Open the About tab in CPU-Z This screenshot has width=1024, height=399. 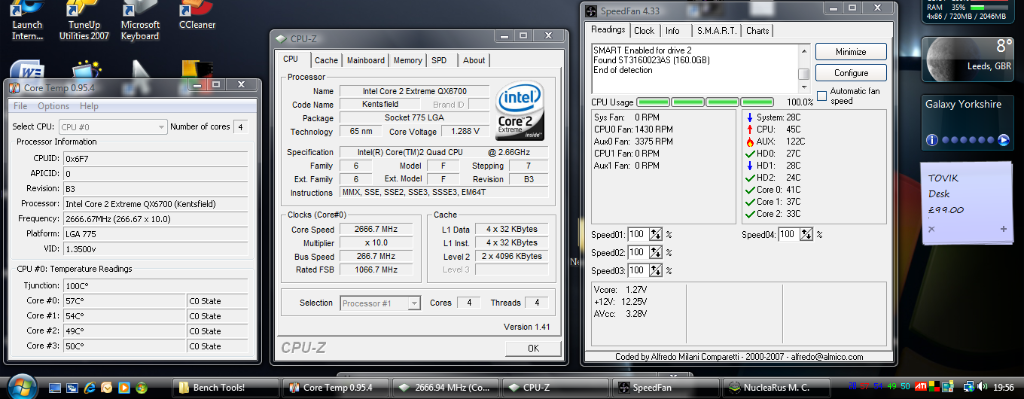474,60
